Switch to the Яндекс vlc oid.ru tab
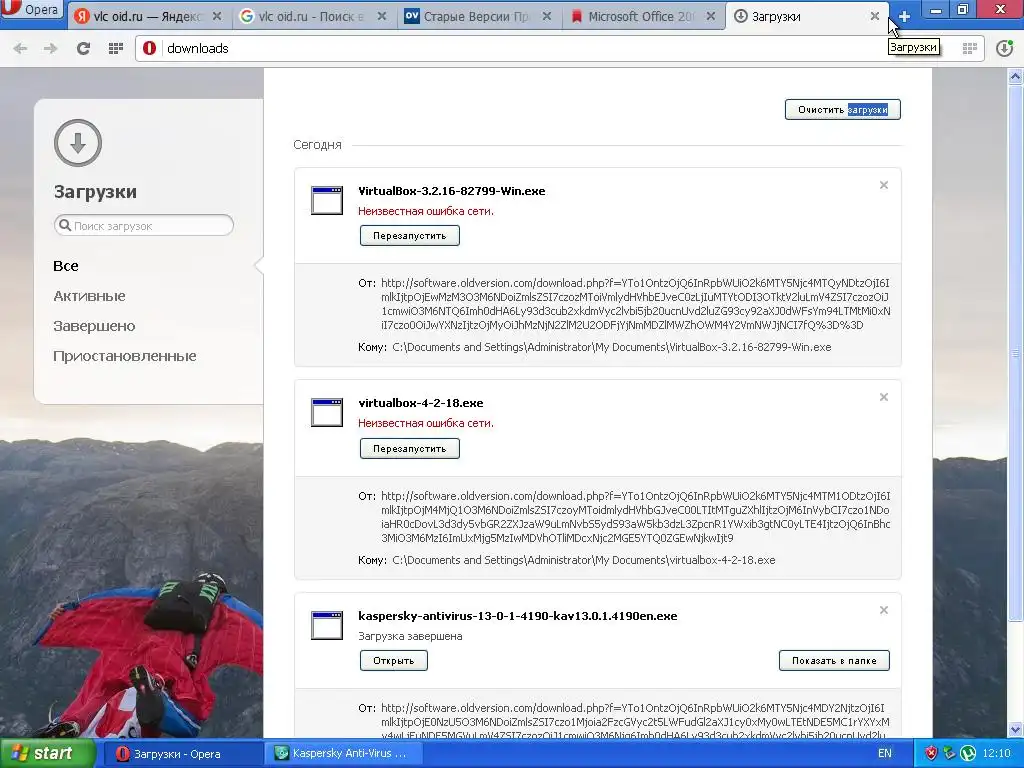This screenshot has height=768, width=1024. pos(149,16)
